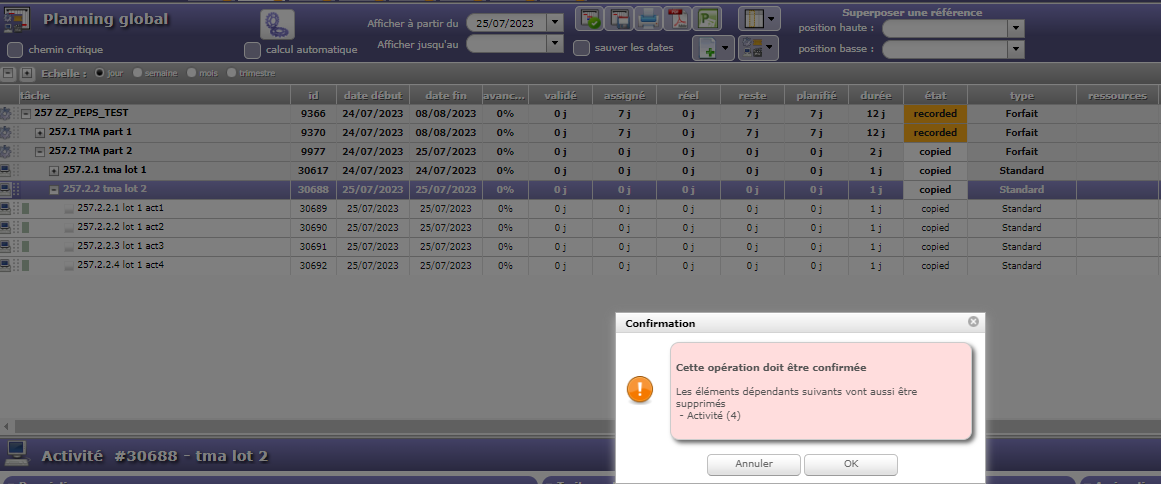Close the Confirmation dialog with X
The image size is (1161, 484).
(973, 322)
